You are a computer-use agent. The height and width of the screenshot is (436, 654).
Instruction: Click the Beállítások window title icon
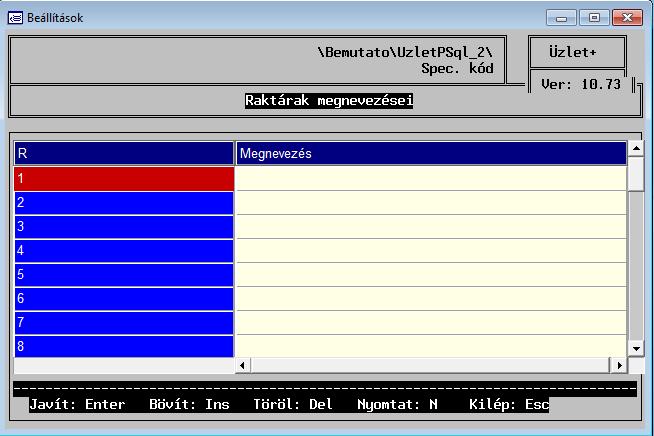(15, 18)
